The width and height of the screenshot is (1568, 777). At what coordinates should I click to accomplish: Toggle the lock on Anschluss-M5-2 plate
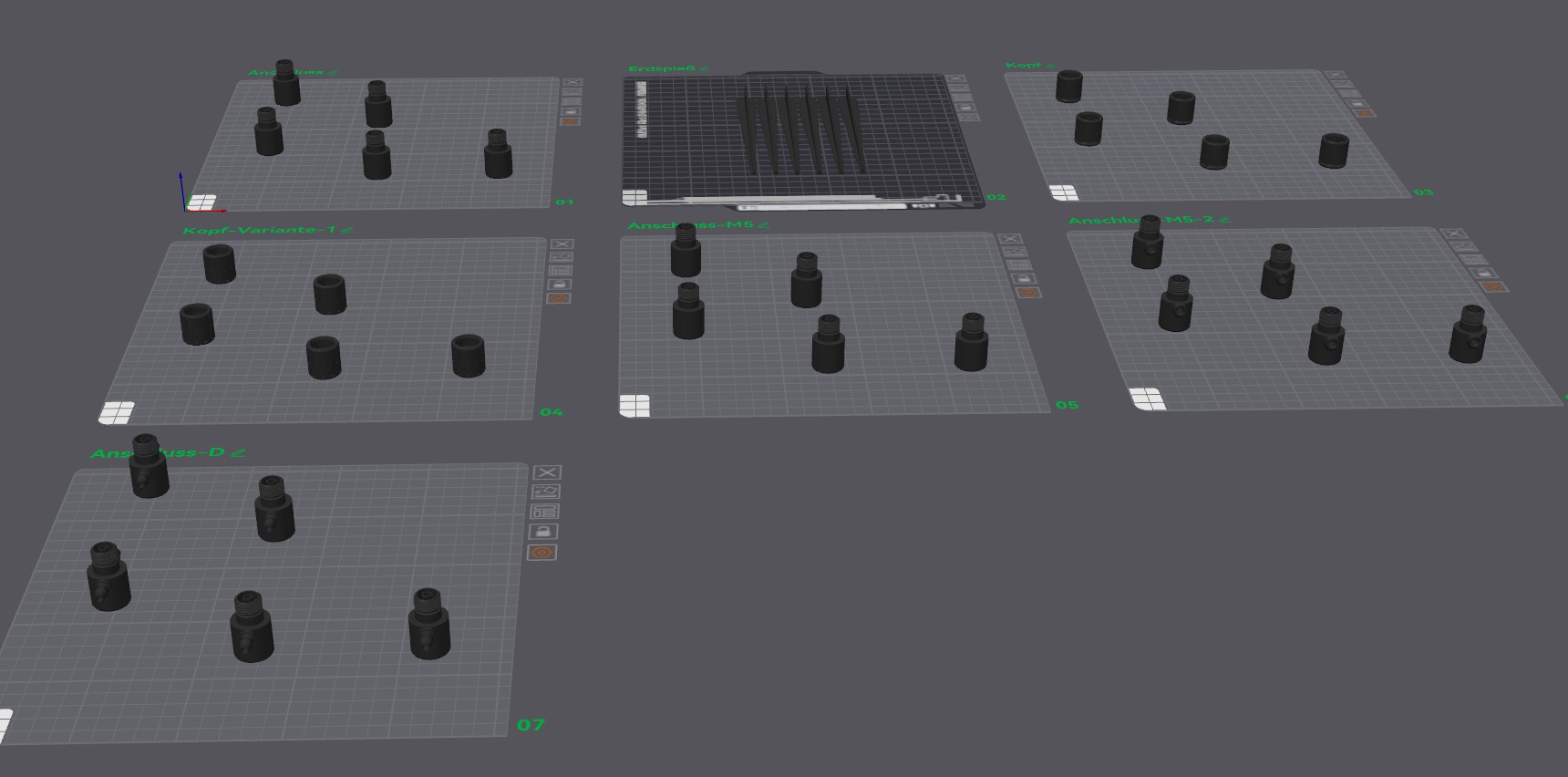coord(1483,273)
